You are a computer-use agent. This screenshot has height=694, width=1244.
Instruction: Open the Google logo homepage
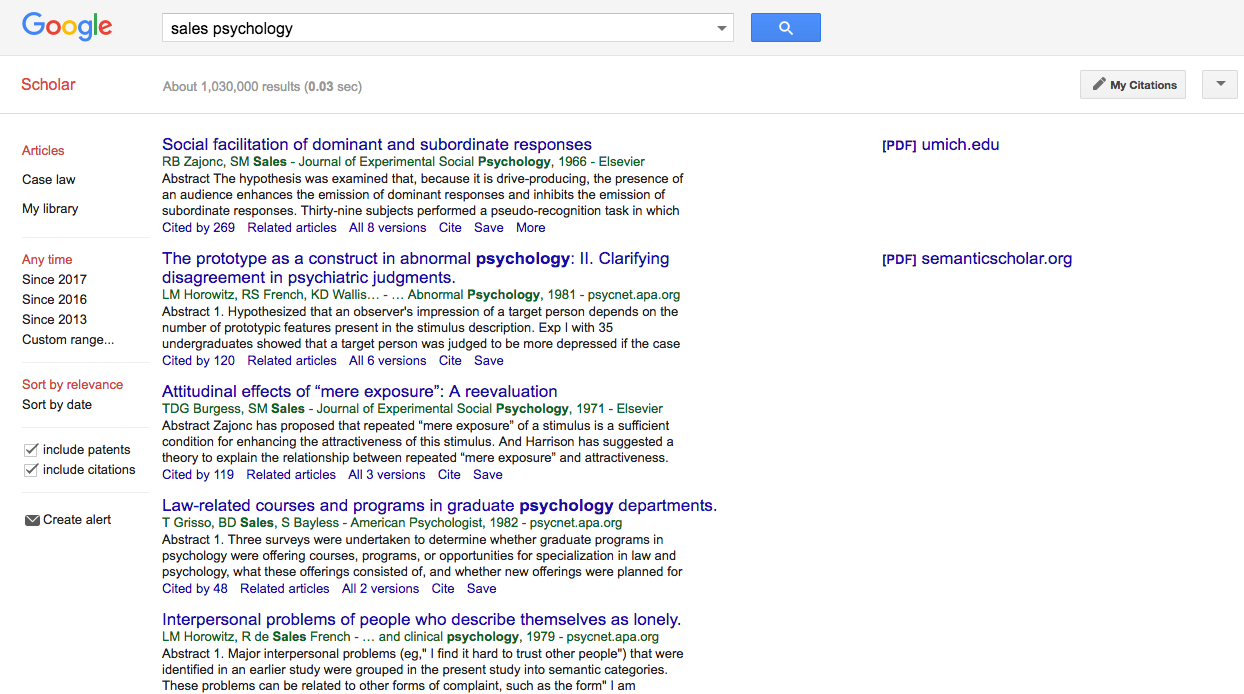pyautogui.click(x=67, y=27)
